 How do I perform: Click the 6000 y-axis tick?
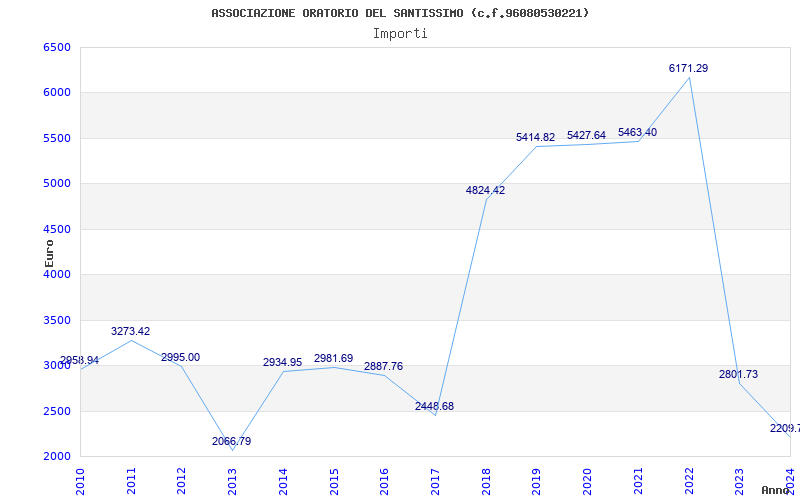[x=57, y=93]
